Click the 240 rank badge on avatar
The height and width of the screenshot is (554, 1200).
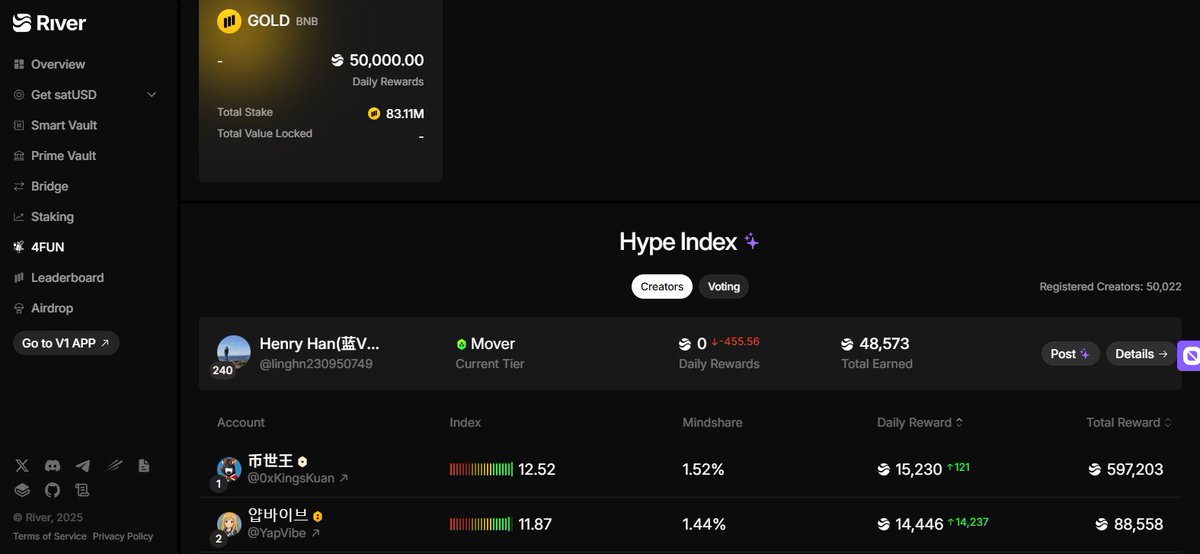[x=222, y=371]
